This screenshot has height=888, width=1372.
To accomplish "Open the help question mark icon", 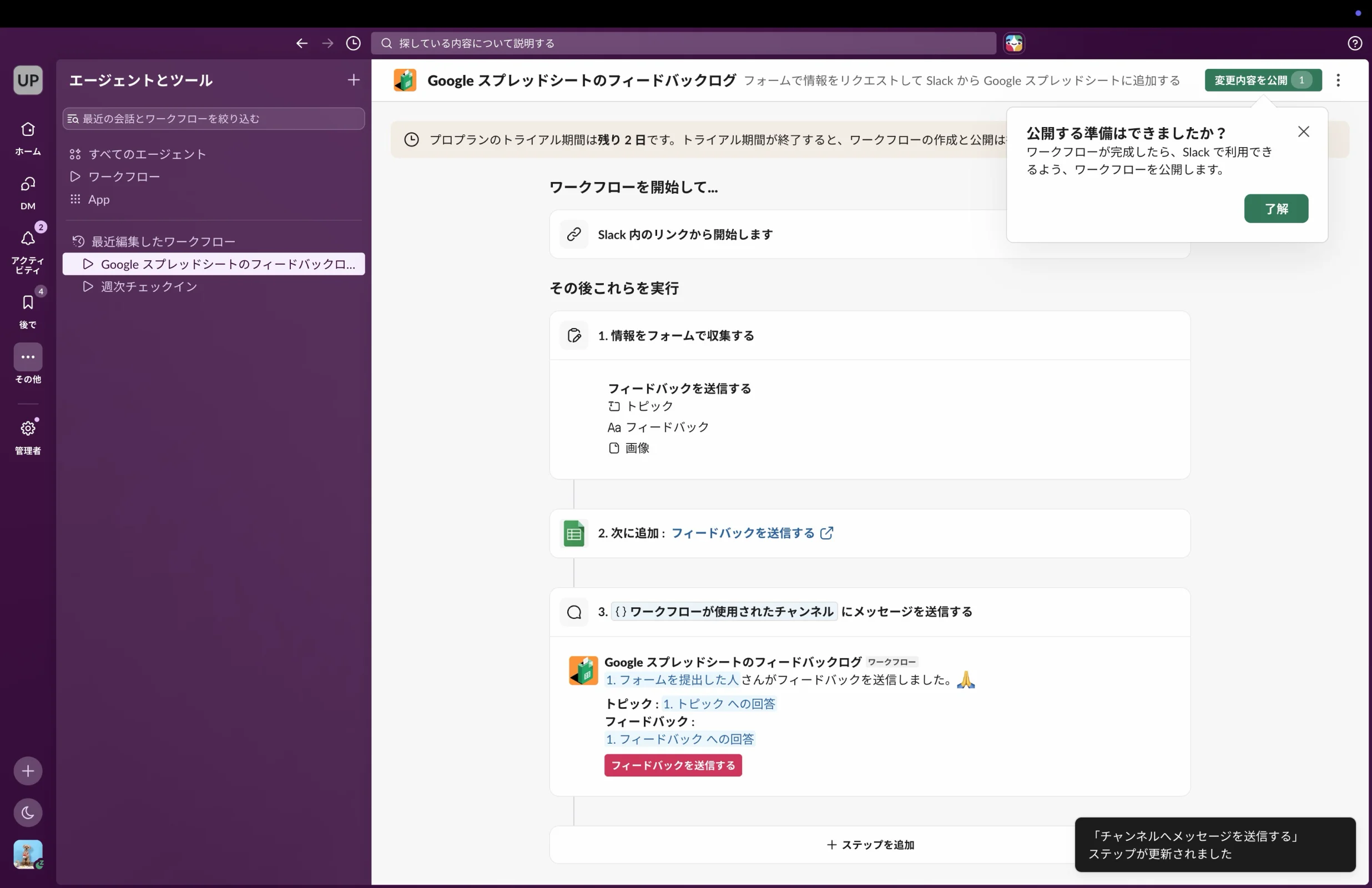I will click(1355, 43).
